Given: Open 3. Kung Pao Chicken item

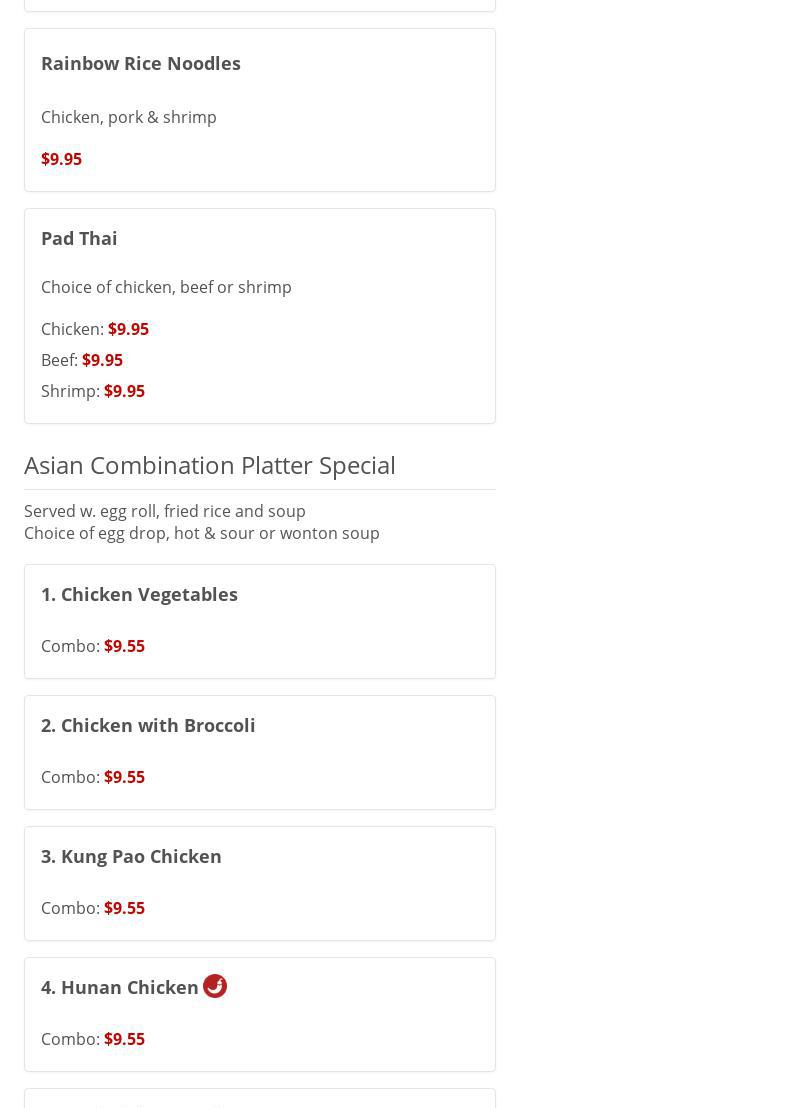Looking at the screenshot, I should 131,856.
